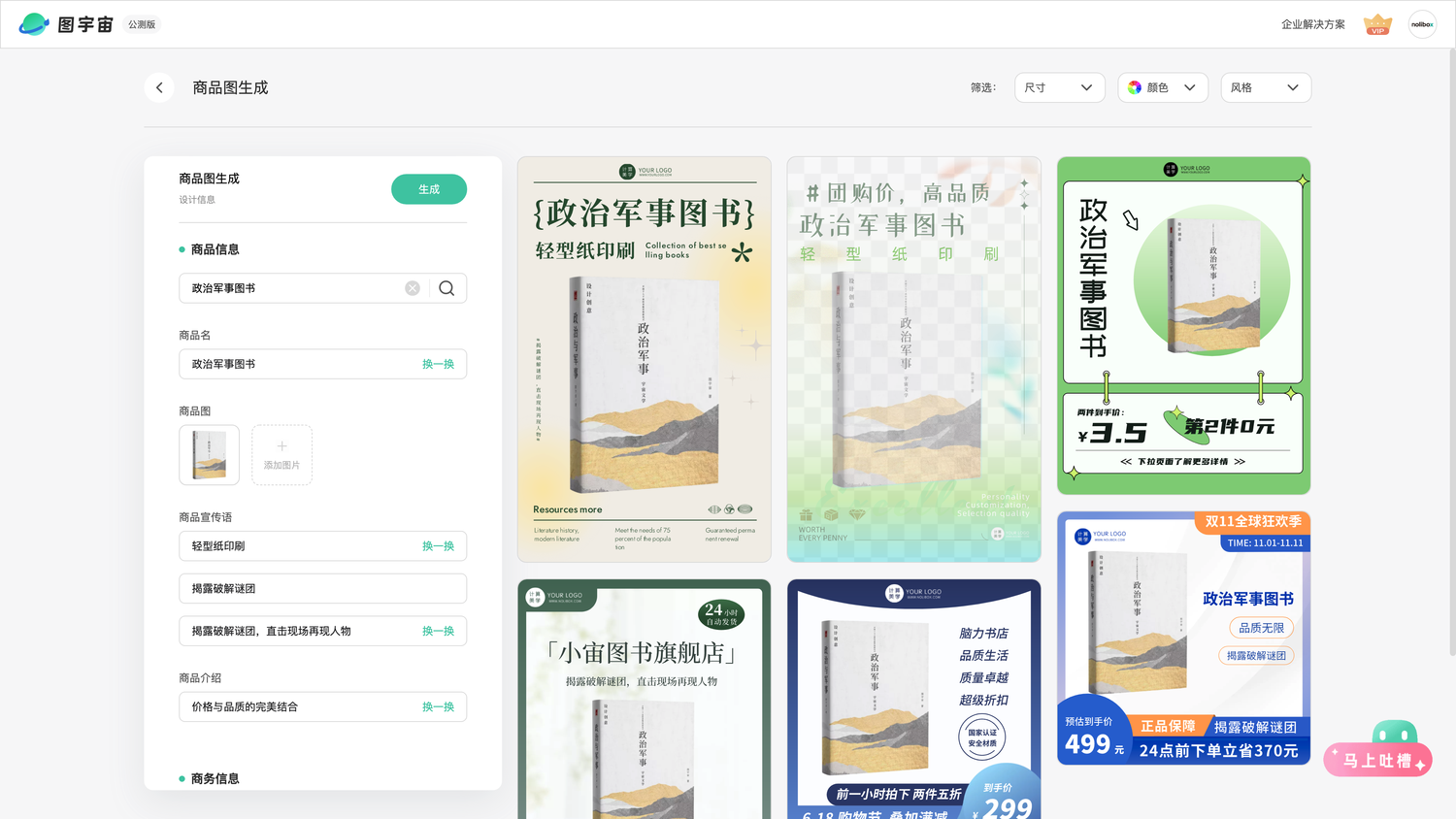The width and height of the screenshot is (1456, 819).
Task: Open the VIP crown icon
Action: 1377,24
